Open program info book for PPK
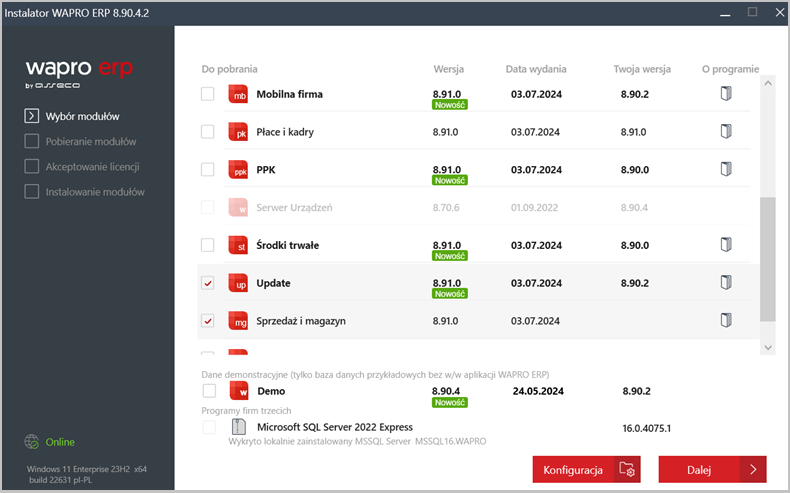This screenshot has height=493, width=790. [726, 169]
